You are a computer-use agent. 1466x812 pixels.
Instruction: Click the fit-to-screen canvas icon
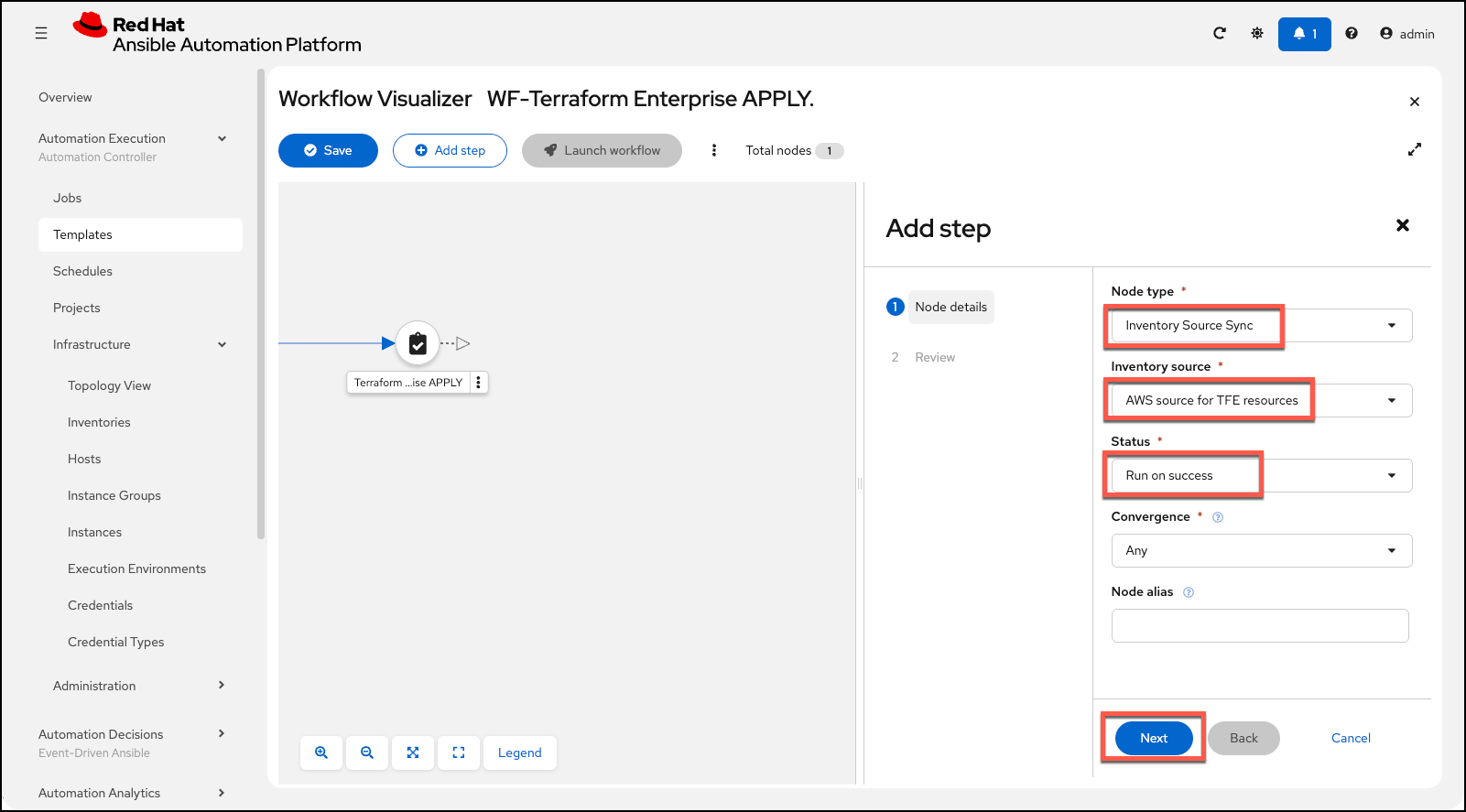click(x=413, y=752)
